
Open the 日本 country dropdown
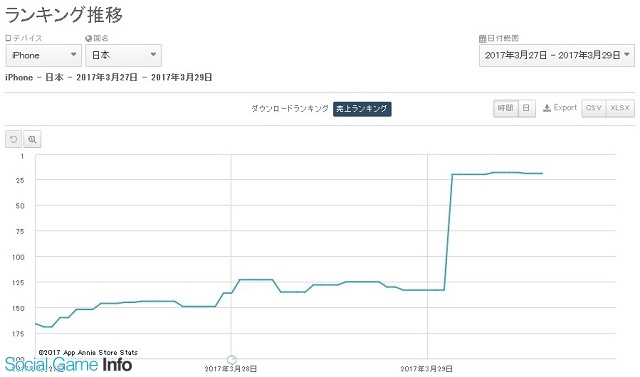[x=123, y=55]
